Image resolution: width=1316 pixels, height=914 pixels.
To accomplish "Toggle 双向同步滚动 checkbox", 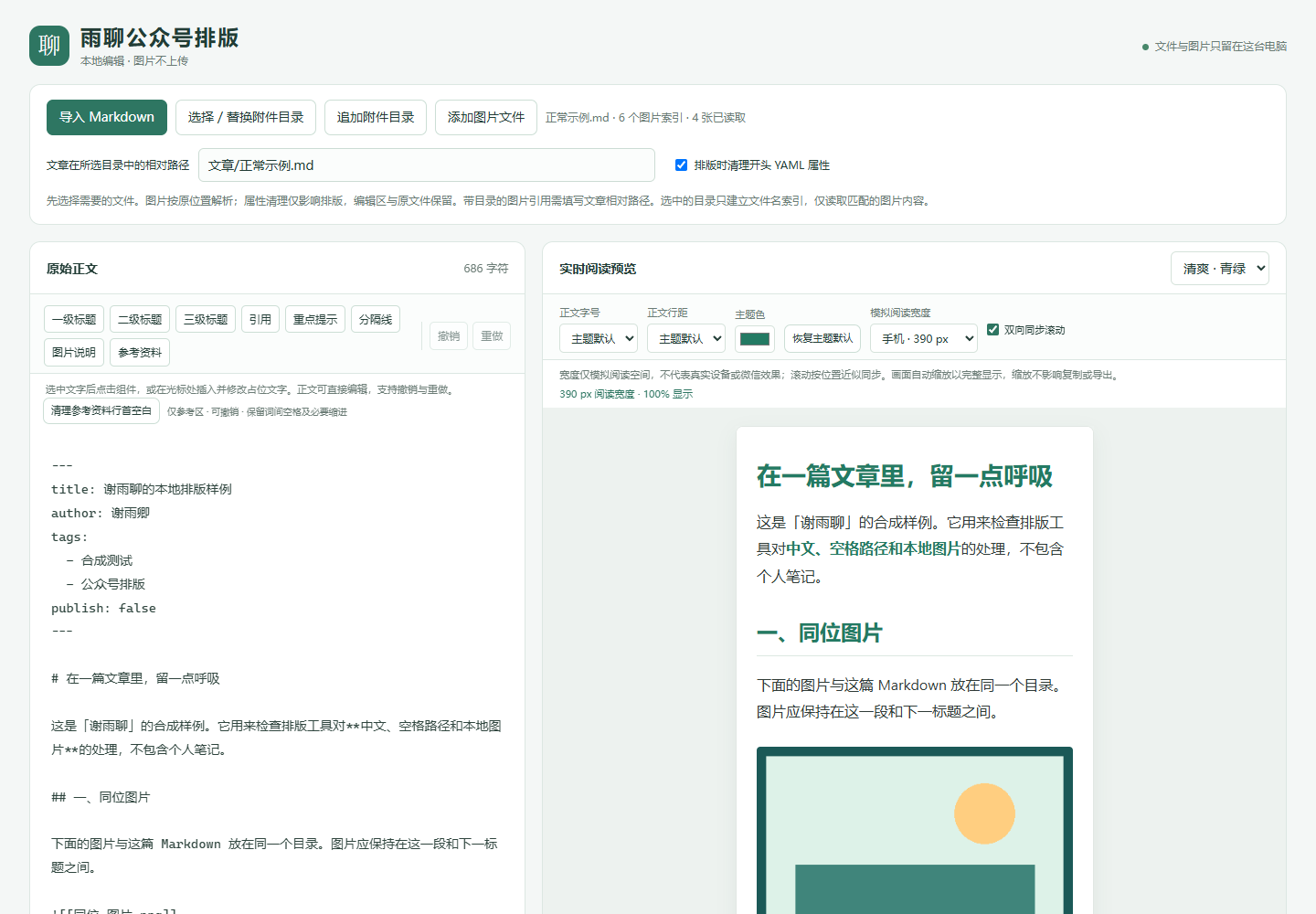I will 993,330.
